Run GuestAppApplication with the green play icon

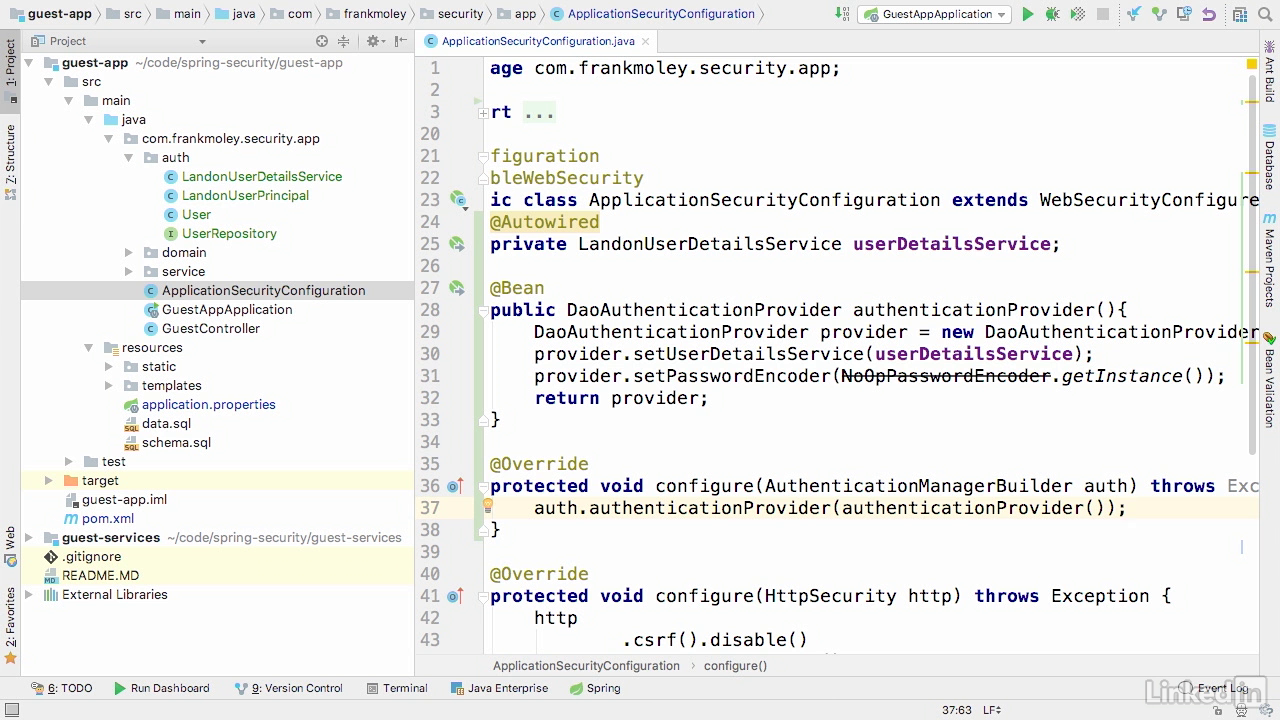click(x=1027, y=14)
